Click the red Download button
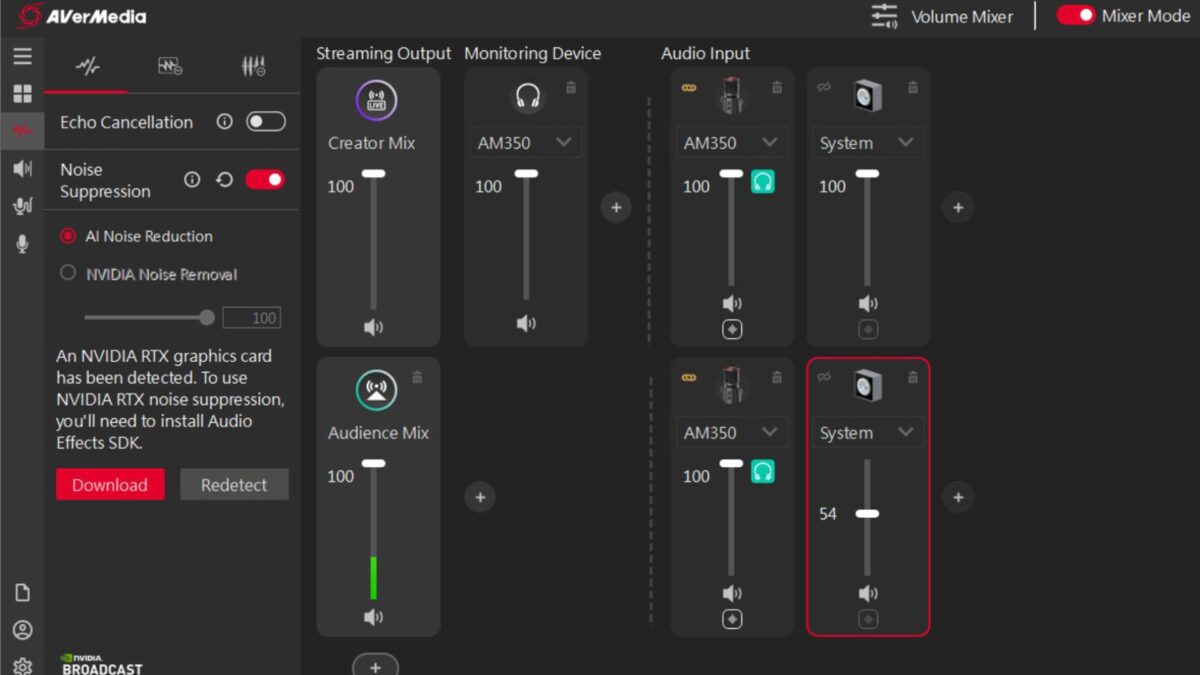The height and width of the screenshot is (675, 1200). [110, 485]
